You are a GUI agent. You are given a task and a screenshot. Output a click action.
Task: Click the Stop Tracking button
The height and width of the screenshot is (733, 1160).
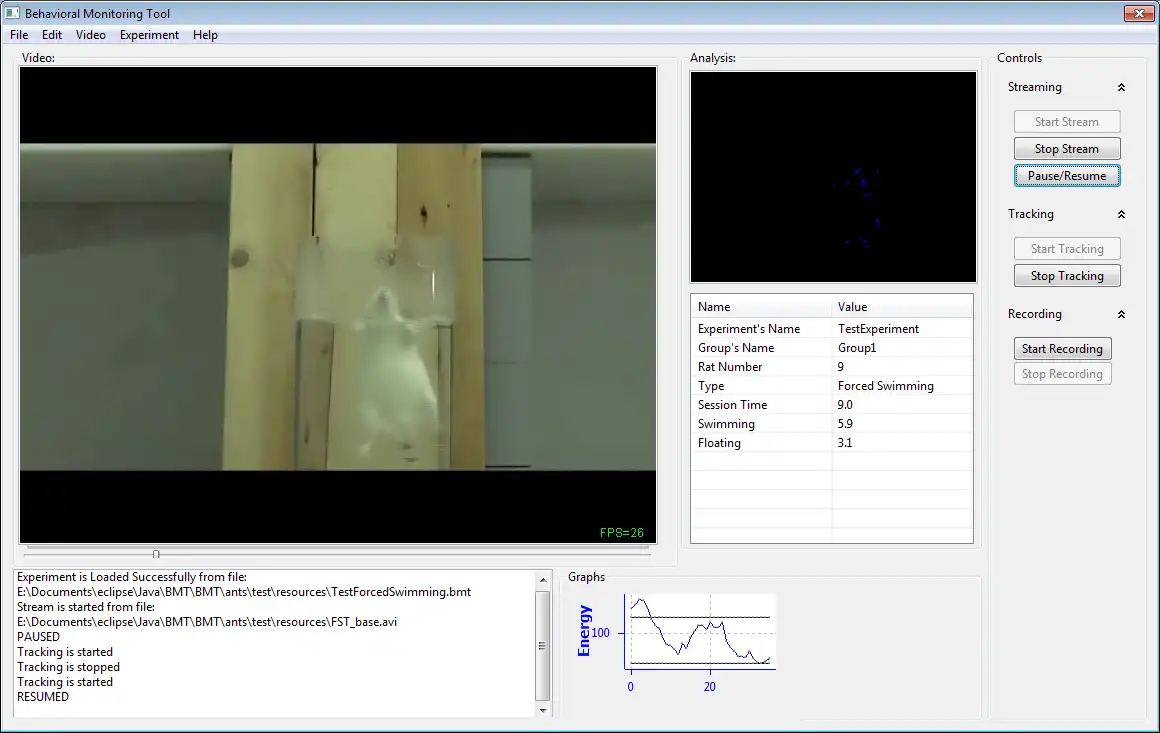[1067, 276]
